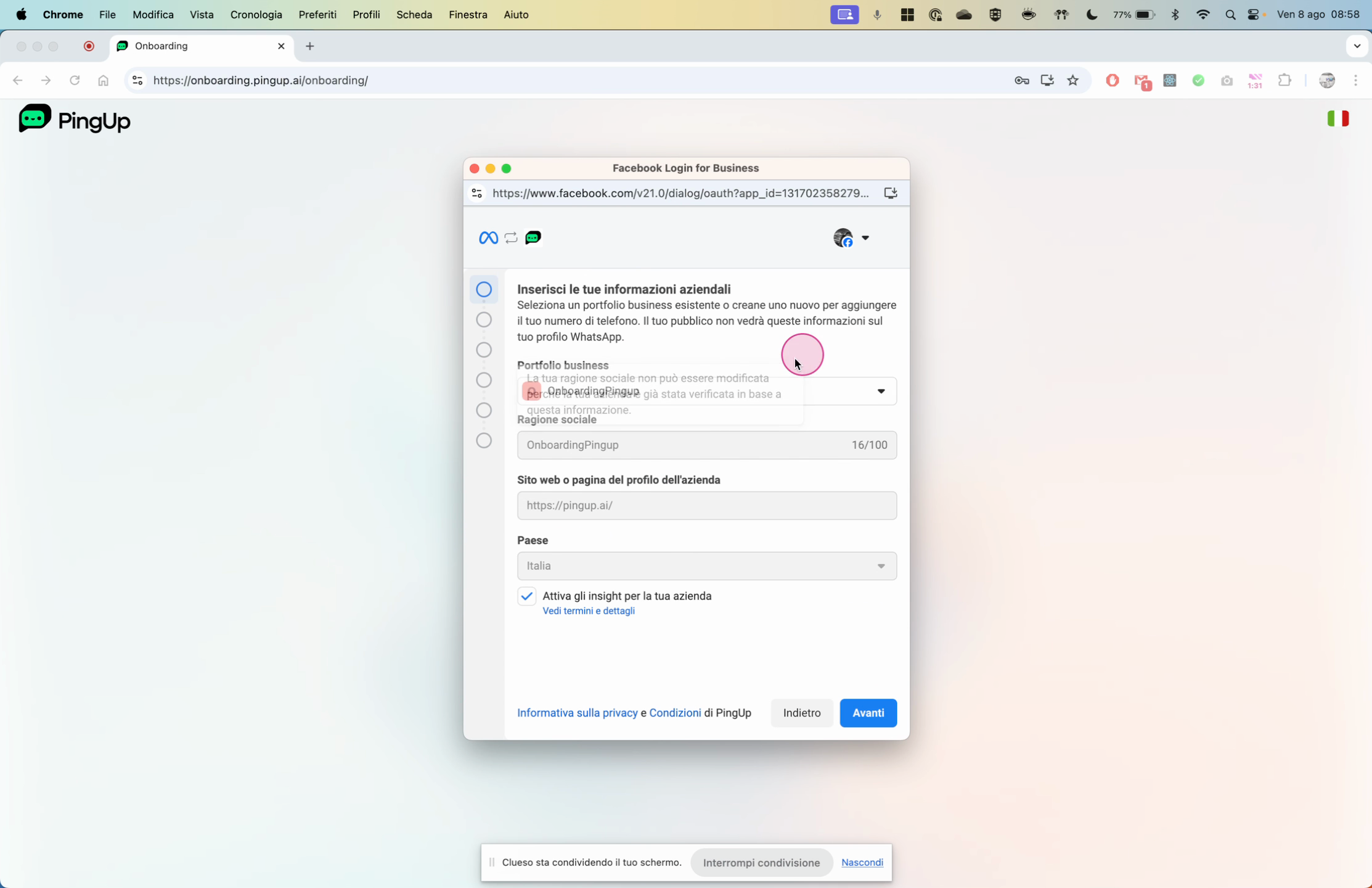Open the Profili menu
Image resolution: width=1372 pixels, height=888 pixels.
click(x=366, y=14)
